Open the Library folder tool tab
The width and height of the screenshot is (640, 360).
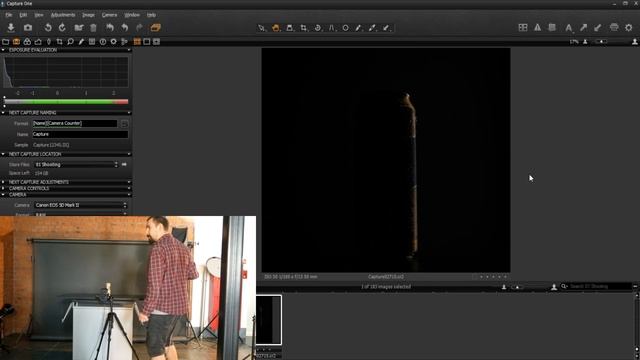(x=6, y=42)
